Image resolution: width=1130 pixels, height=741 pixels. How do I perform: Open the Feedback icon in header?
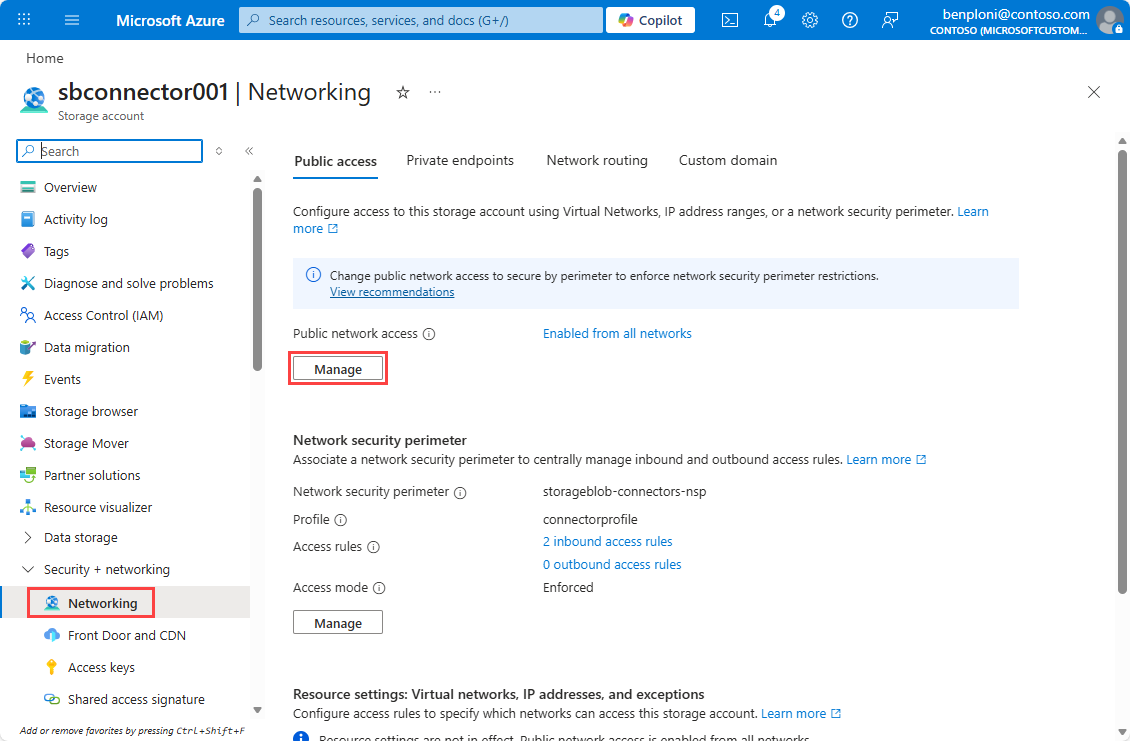pos(890,20)
